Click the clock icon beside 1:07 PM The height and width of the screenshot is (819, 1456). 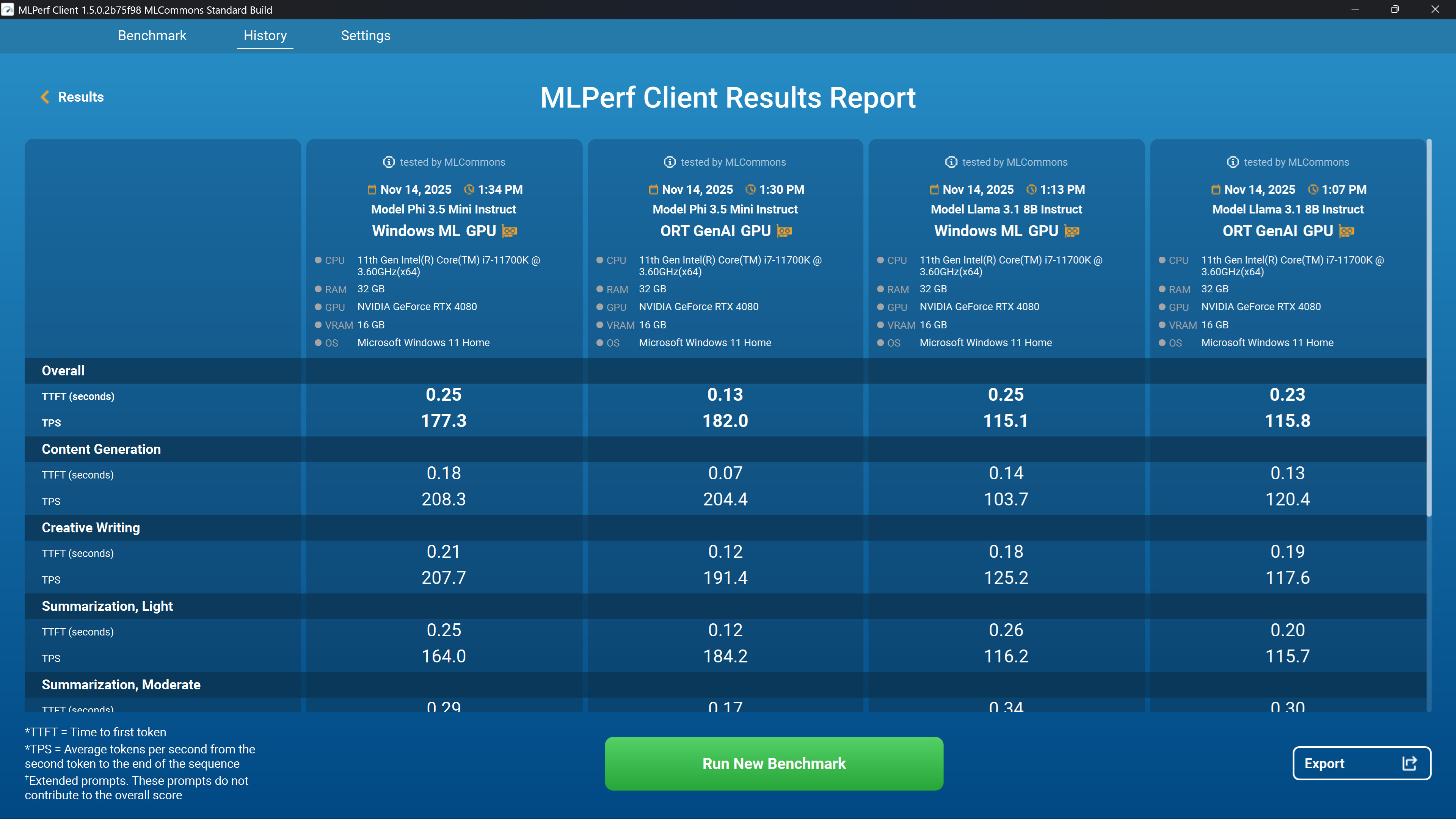[x=1313, y=189]
